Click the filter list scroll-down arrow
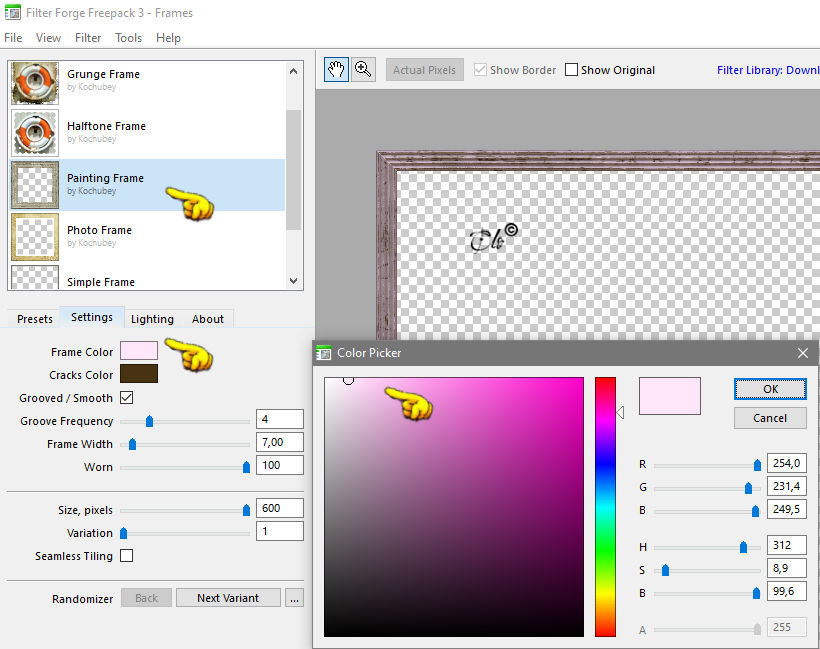This screenshot has width=820, height=649. click(x=293, y=281)
